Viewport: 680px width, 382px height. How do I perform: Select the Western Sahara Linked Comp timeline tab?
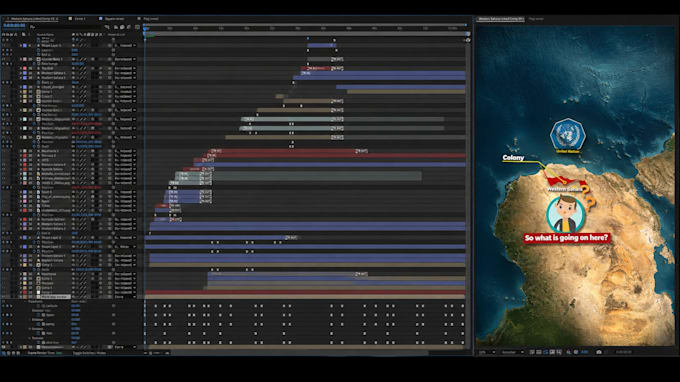tap(33, 19)
